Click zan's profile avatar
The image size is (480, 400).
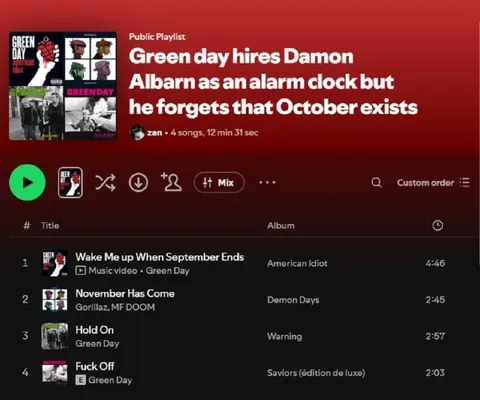[137, 132]
